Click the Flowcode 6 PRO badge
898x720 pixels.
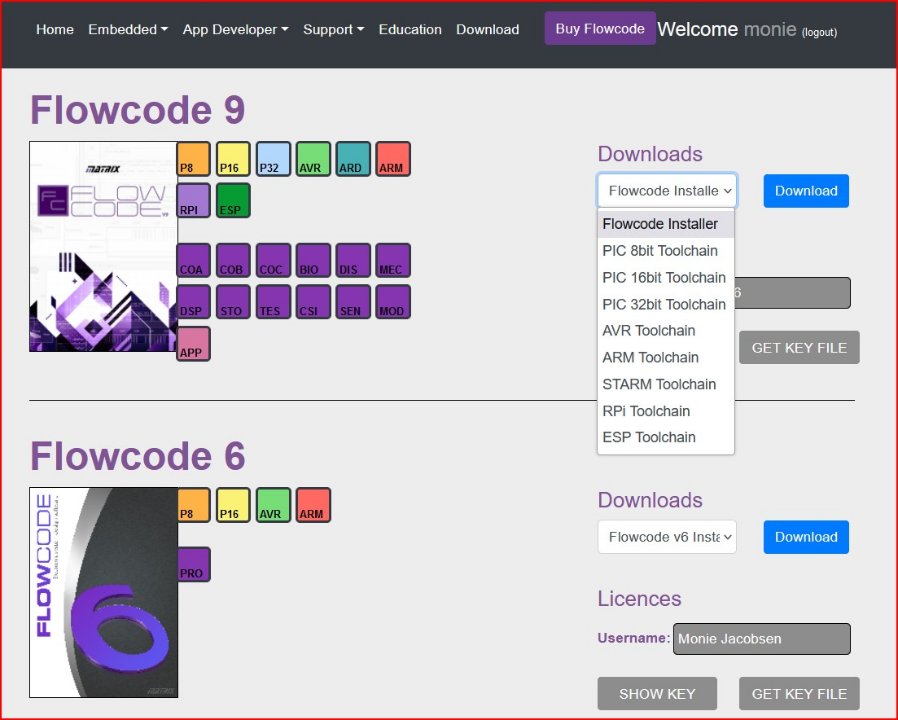click(194, 564)
